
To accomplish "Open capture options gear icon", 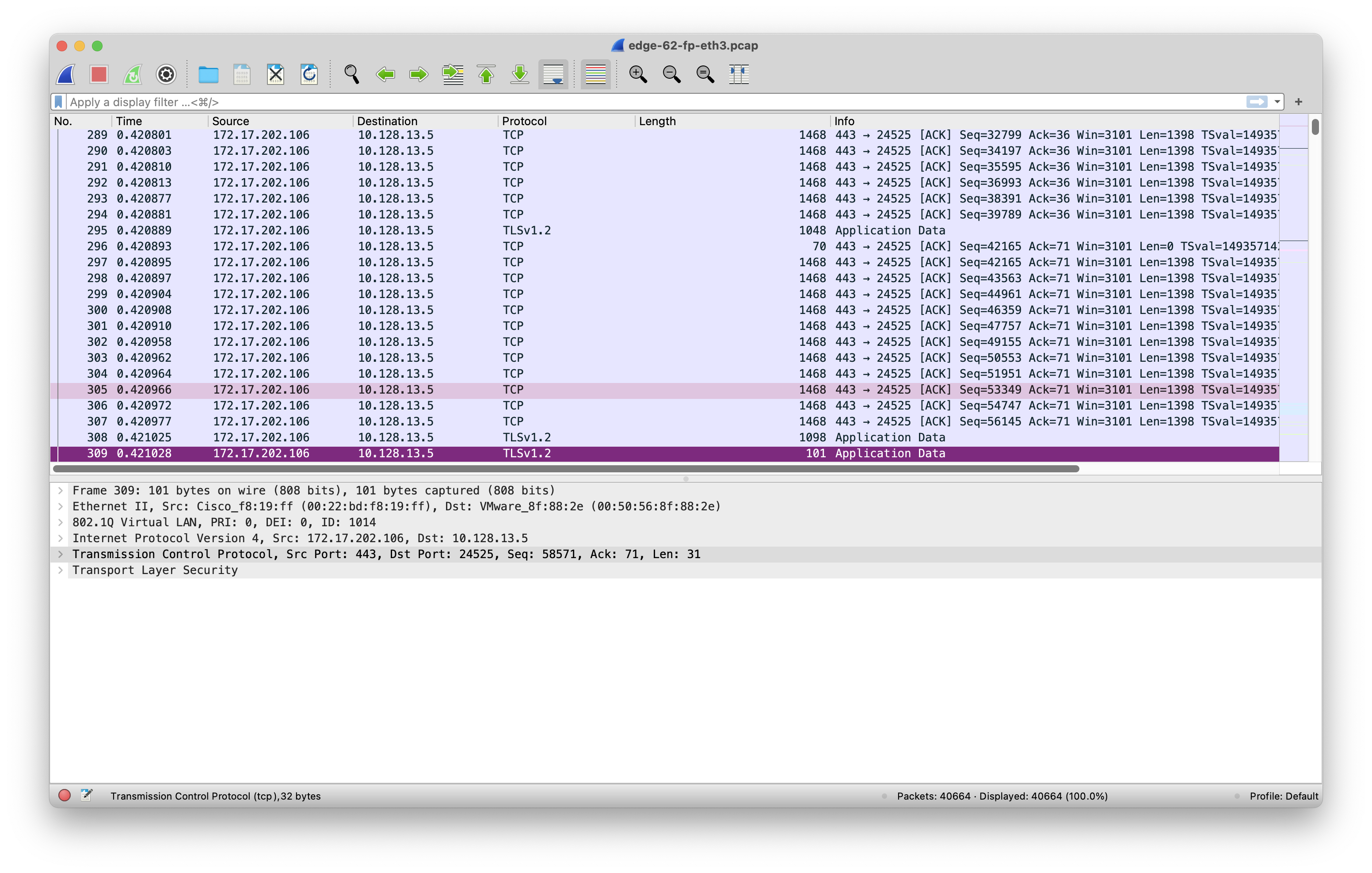I will [x=166, y=74].
